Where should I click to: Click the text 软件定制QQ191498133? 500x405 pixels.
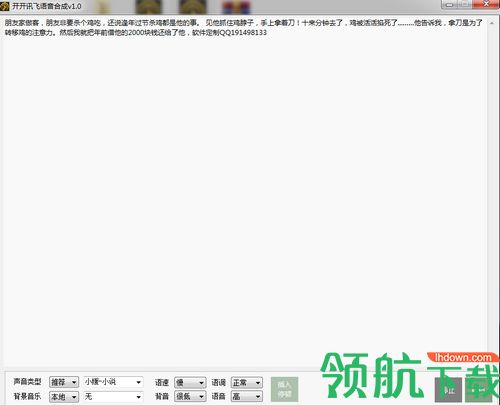click(229, 33)
